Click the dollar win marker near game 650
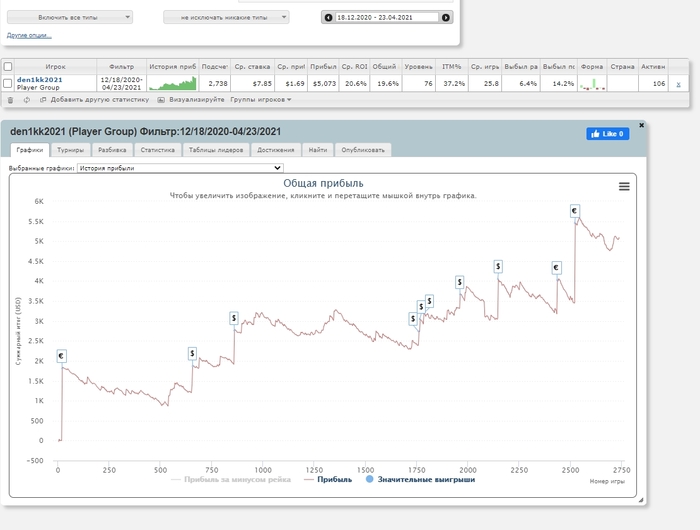Image resolution: width=700 pixels, height=530 pixels. point(192,354)
